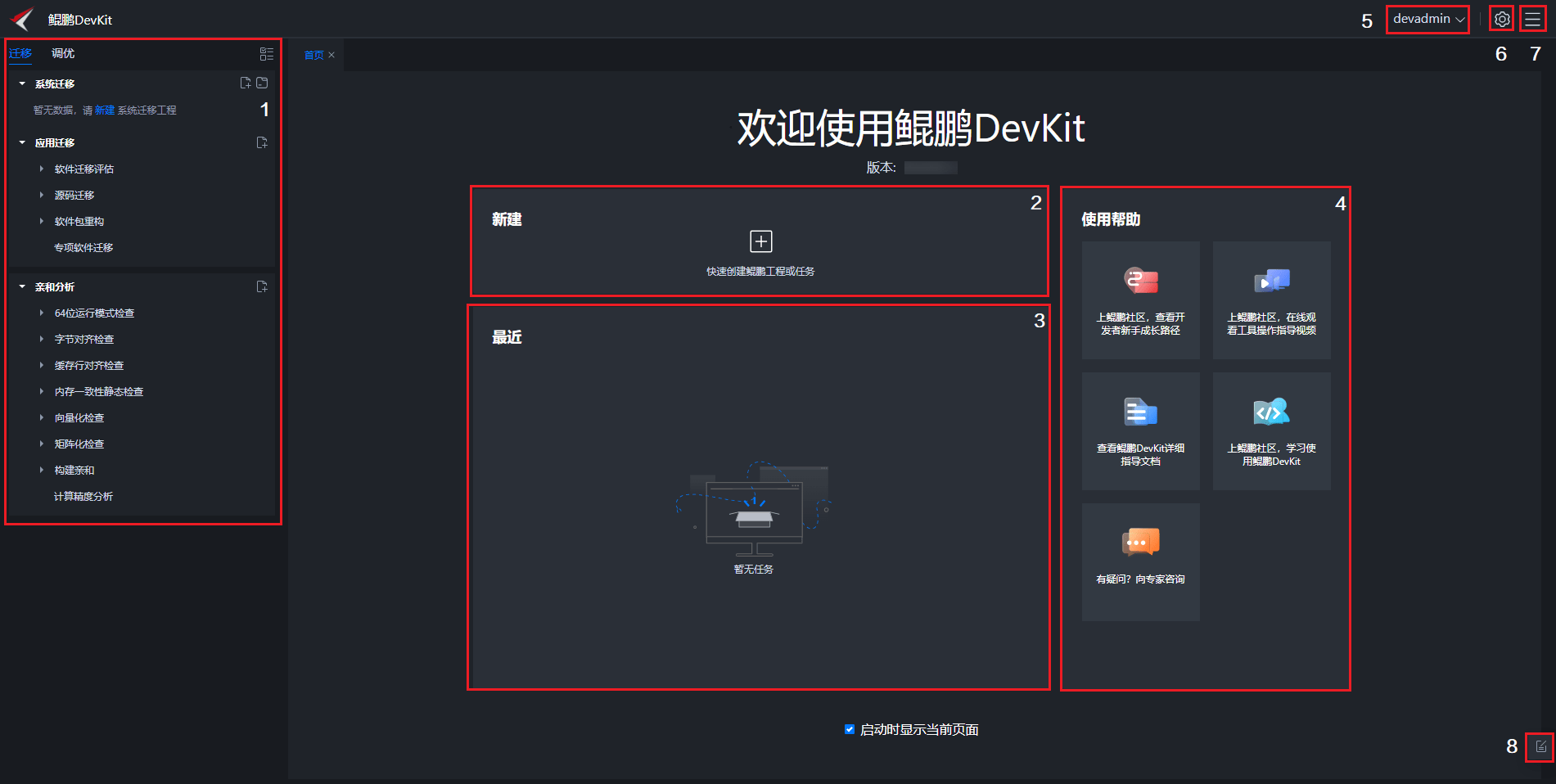This screenshot has height=784, width=1556.
Task: Click the 软件迁移评估 label
Action: pyautogui.click(x=84, y=169)
